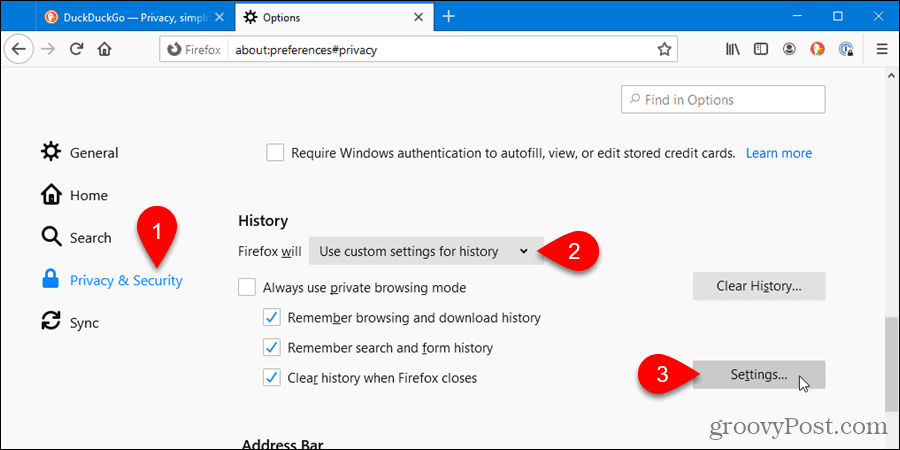The height and width of the screenshot is (450, 900).
Task: Click the scrollbar up arrow
Action: [891, 75]
